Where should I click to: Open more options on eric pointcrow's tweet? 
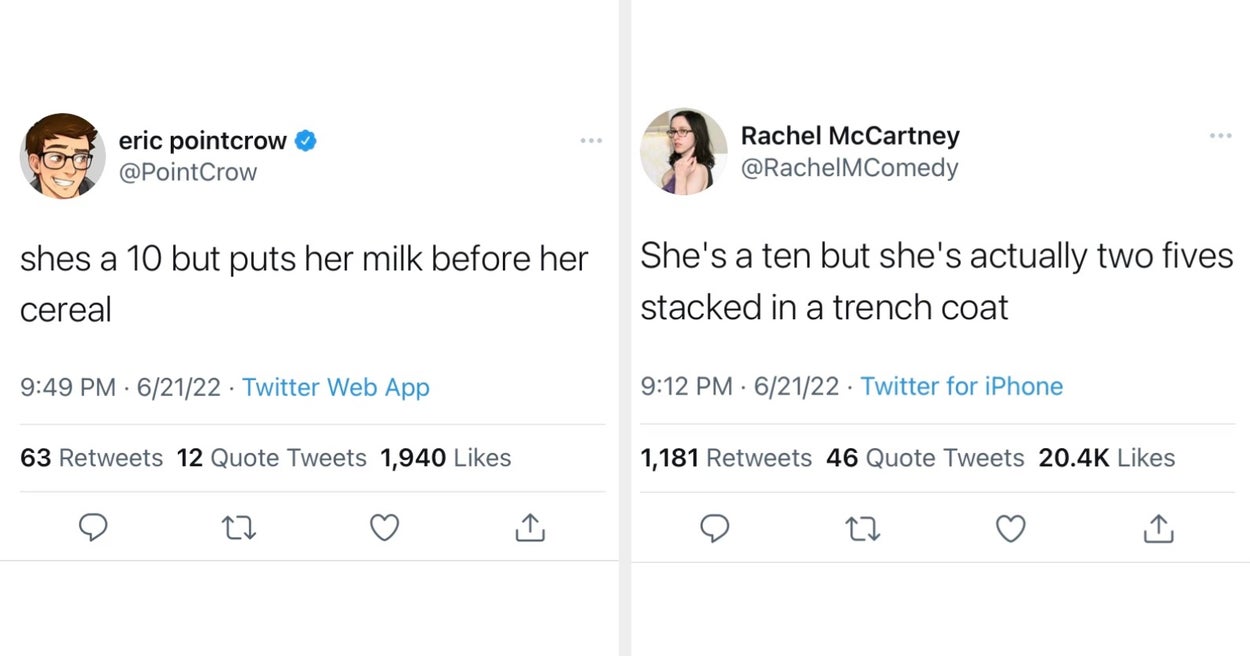tap(592, 141)
